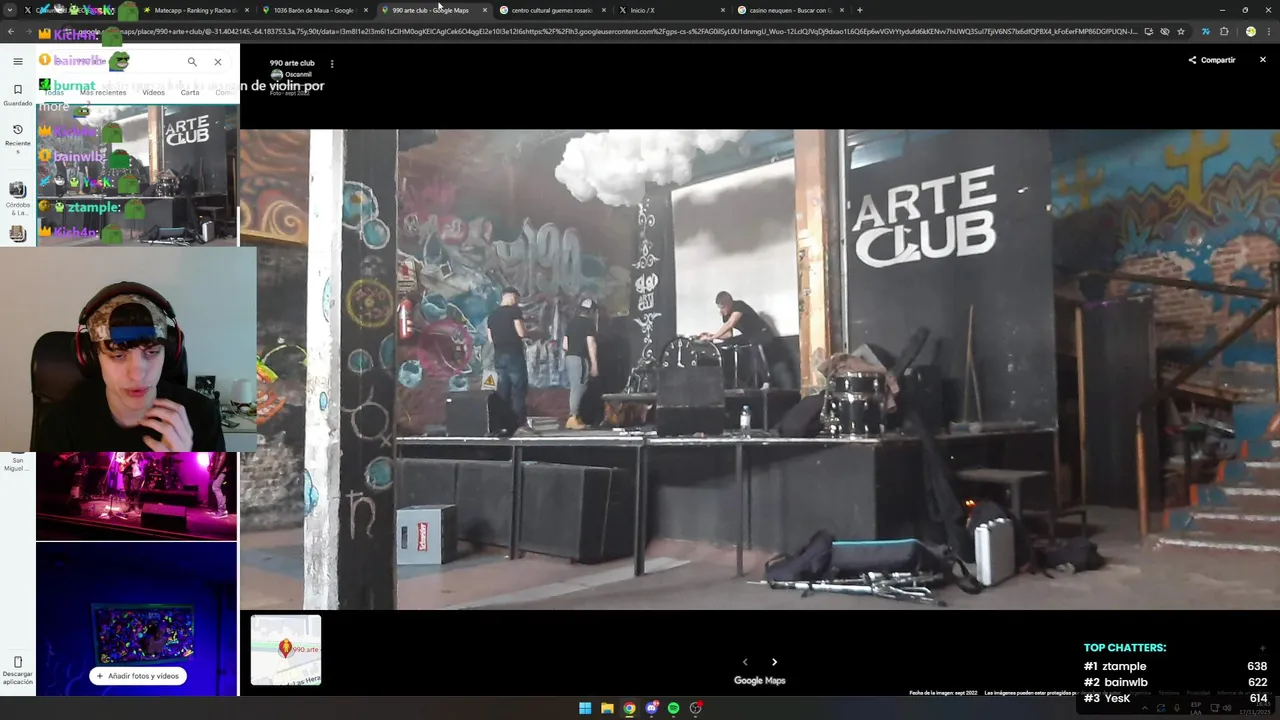Click the Oscanmil contributor name
Screen dimensions: 1280x720
(x=298, y=75)
